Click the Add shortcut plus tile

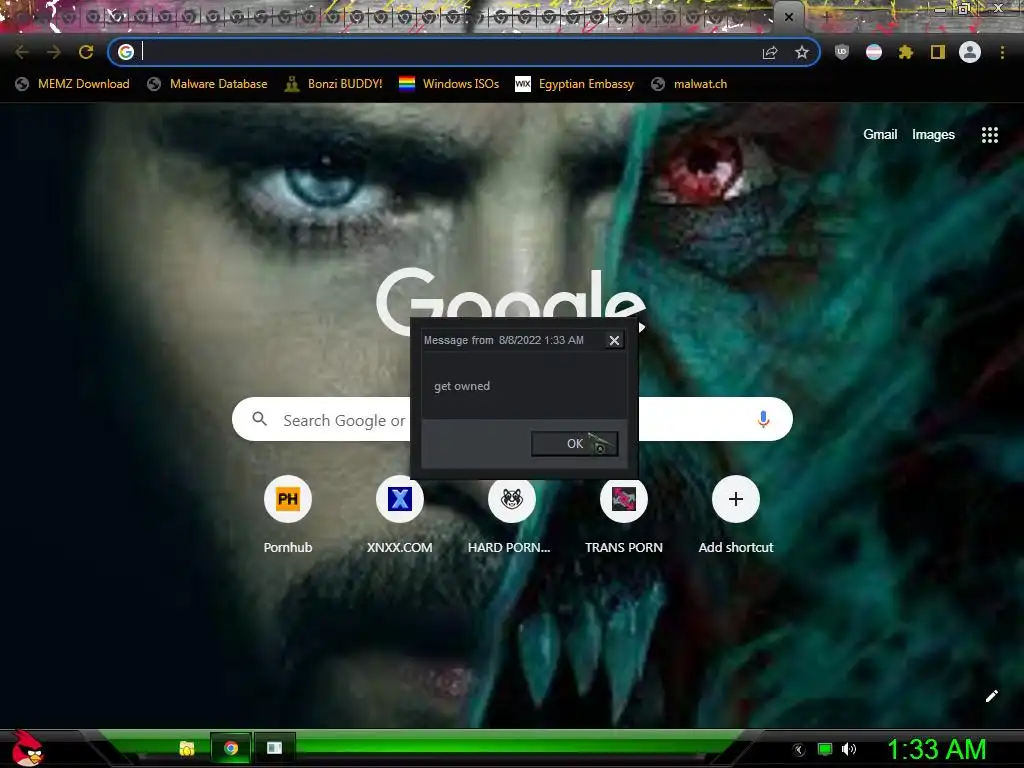(735, 499)
